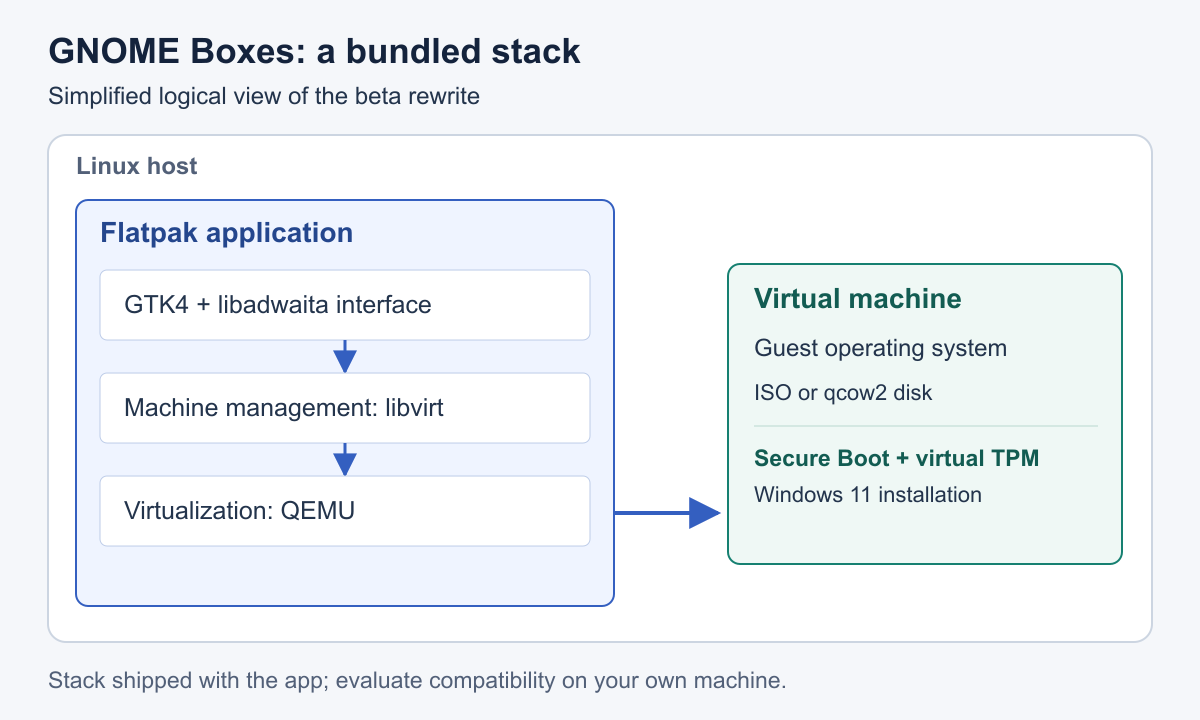Select the 'Linux host' label
Image resolution: width=1200 pixels, height=720 pixels.
coord(137,166)
